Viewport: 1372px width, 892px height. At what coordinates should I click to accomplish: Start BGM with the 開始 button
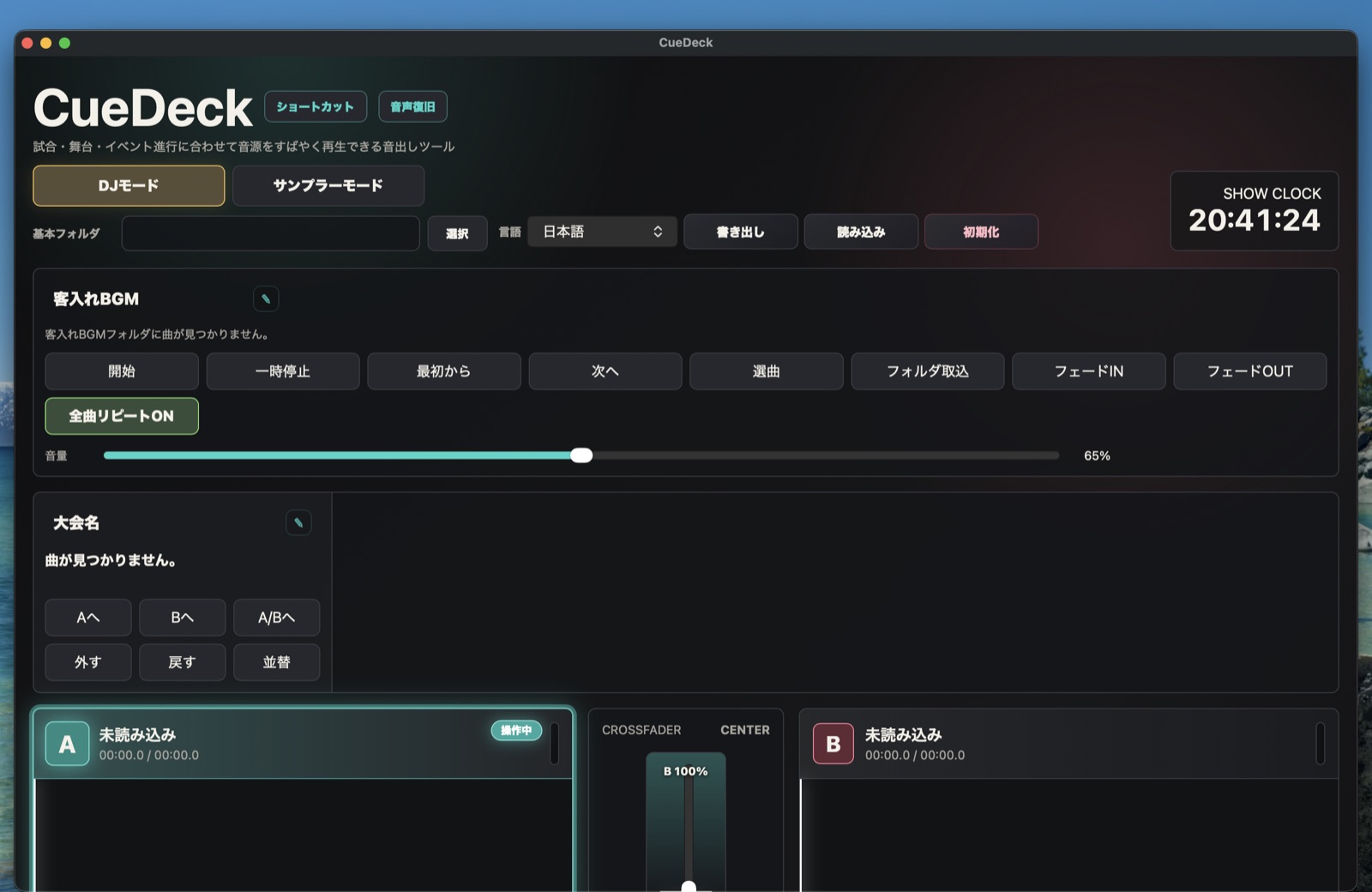(122, 371)
